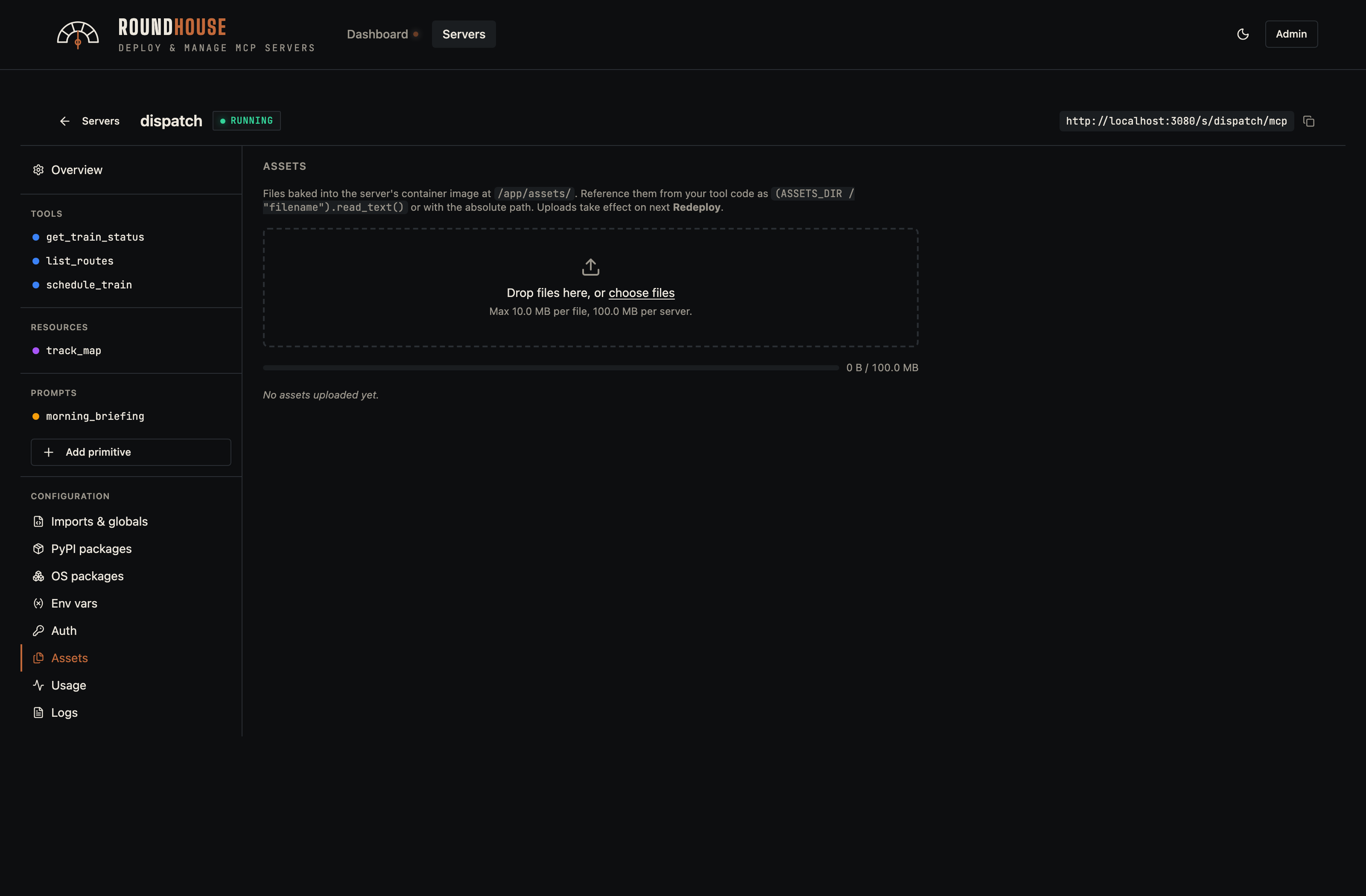The image size is (1366, 896).
Task: Click the Env vars variable icon
Action: click(x=38, y=603)
